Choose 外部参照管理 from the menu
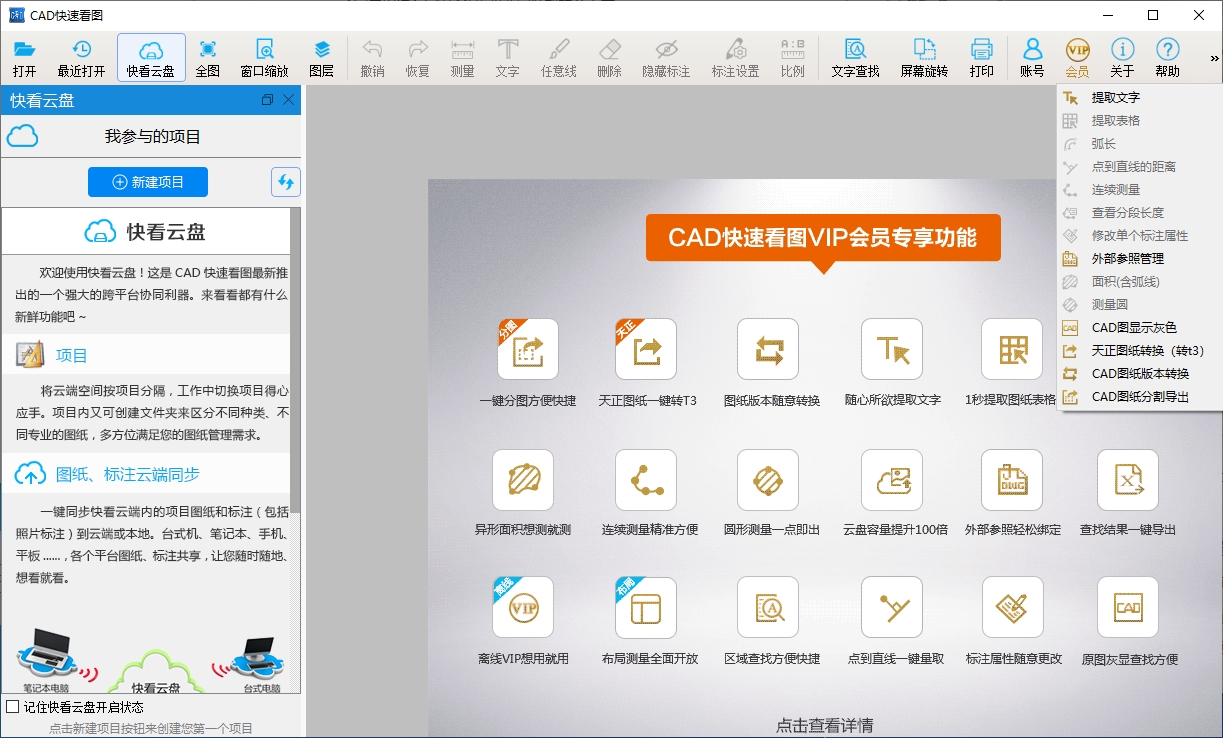Viewport: 1223px width, 738px height. 1139,259
